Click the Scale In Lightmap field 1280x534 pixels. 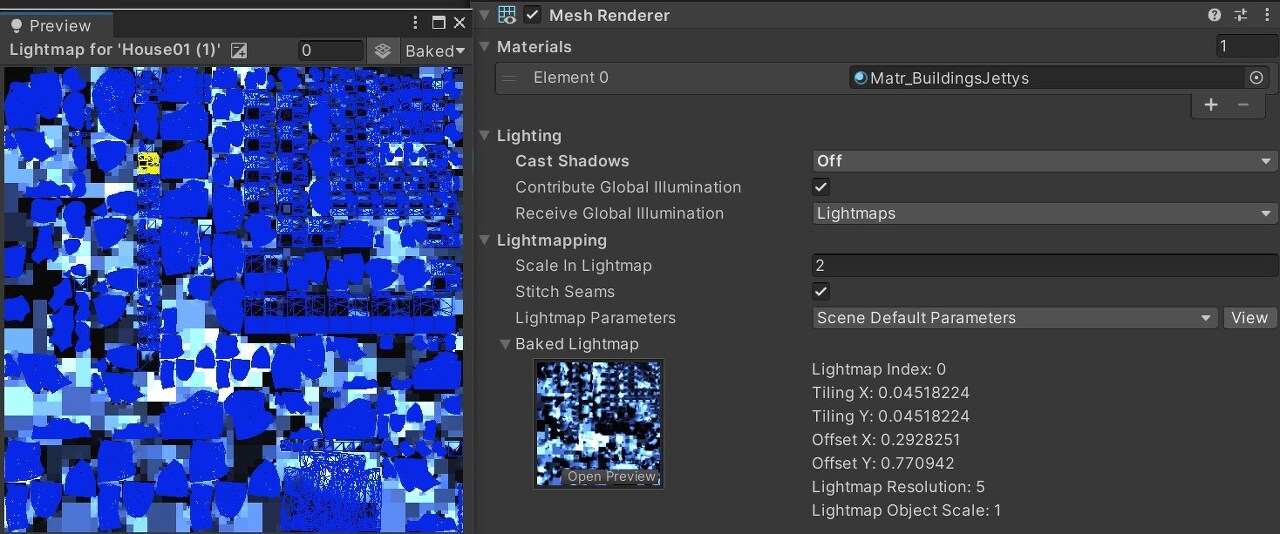(1044, 265)
